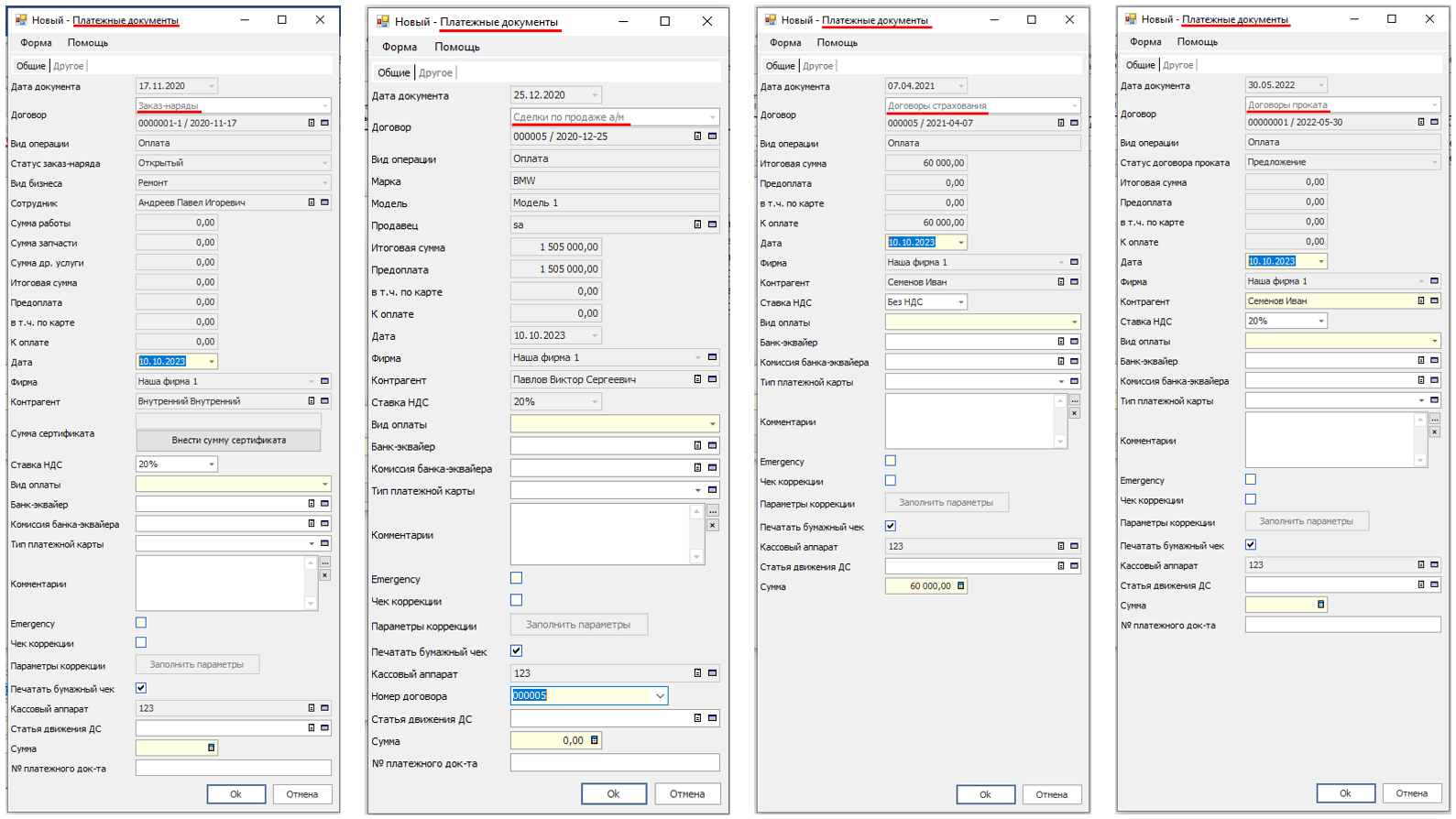Image resolution: width=1456 pixels, height=819 pixels.
Task: Clear comments with × in Сделки по продаже window
Action: [x=712, y=526]
